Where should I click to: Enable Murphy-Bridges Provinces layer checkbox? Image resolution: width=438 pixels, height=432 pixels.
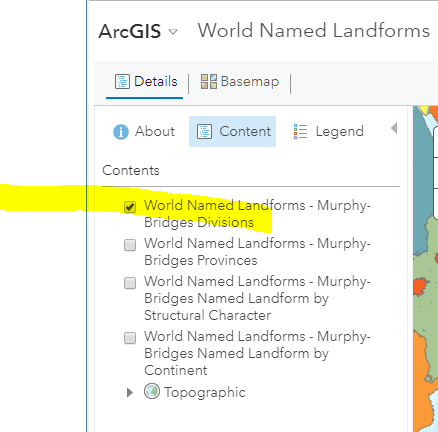[x=130, y=245]
